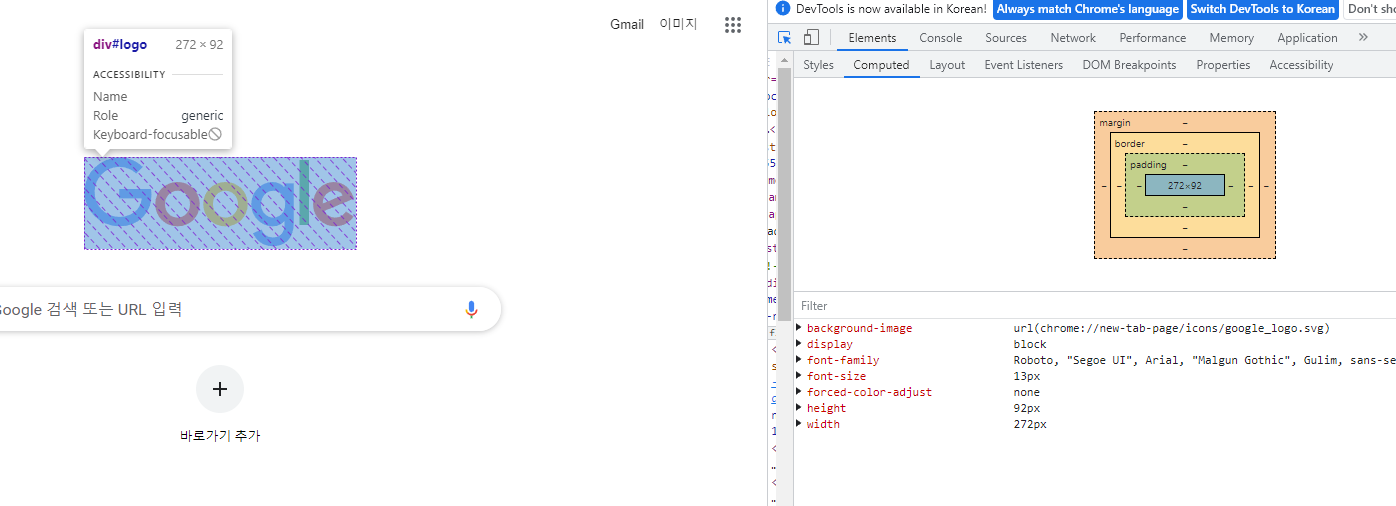Image resolution: width=1396 pixels, height=506 pixels.
Task: Click the Don't show again button
Action: click(1371, 9)
